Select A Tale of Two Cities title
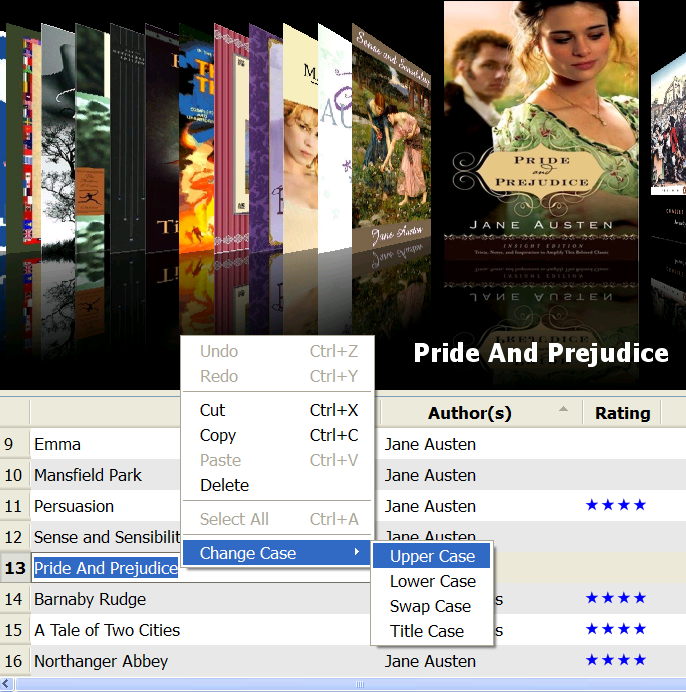The image size is (686, 692). 107,630
